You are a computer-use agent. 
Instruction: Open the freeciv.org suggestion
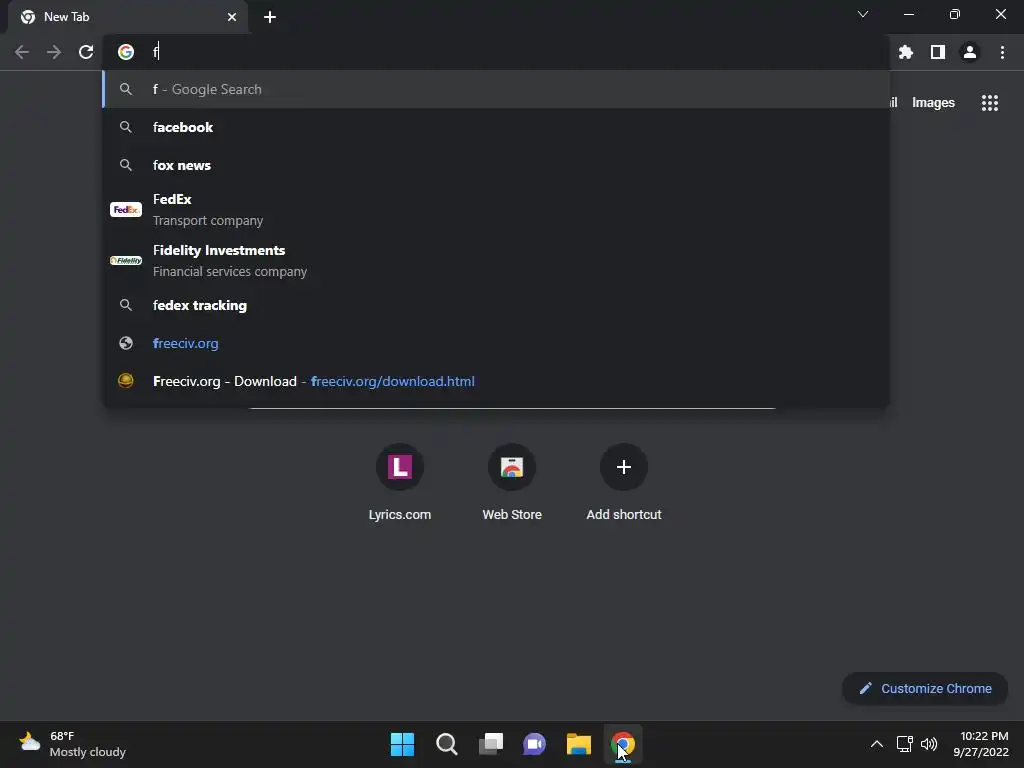[496, 343]
